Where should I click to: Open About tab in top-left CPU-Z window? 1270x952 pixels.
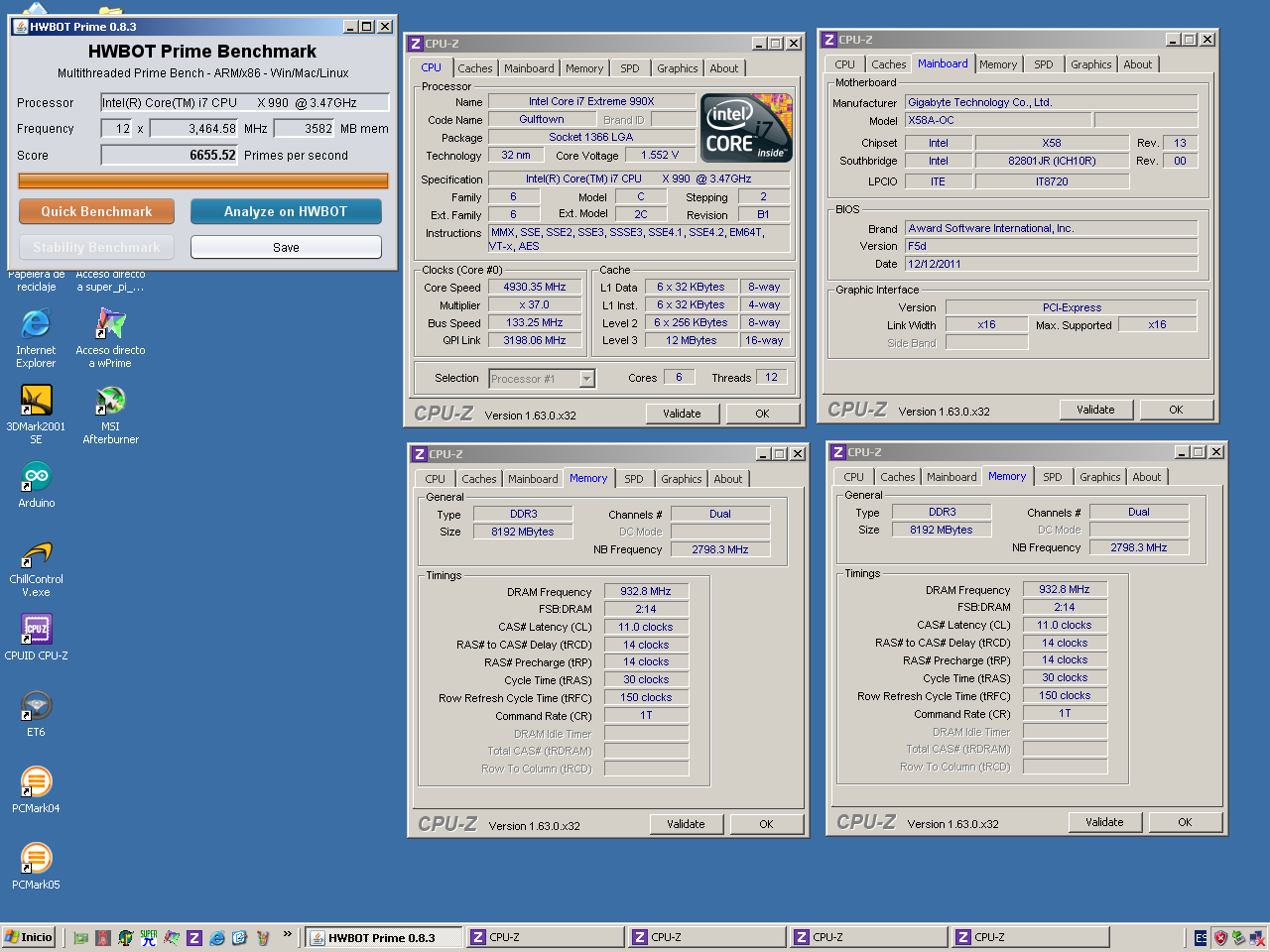pos(724,68)
